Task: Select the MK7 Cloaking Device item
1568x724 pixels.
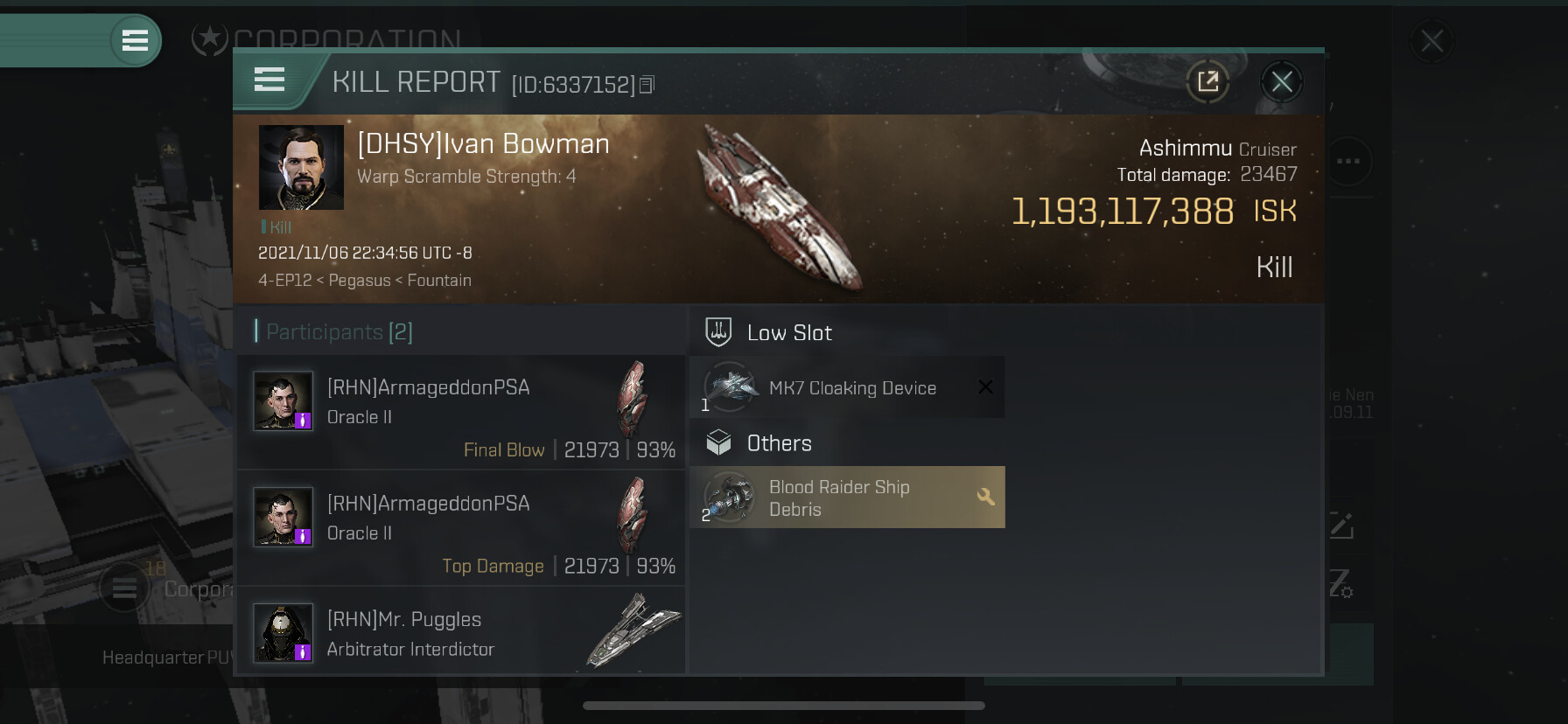Action: coord(847,387)
